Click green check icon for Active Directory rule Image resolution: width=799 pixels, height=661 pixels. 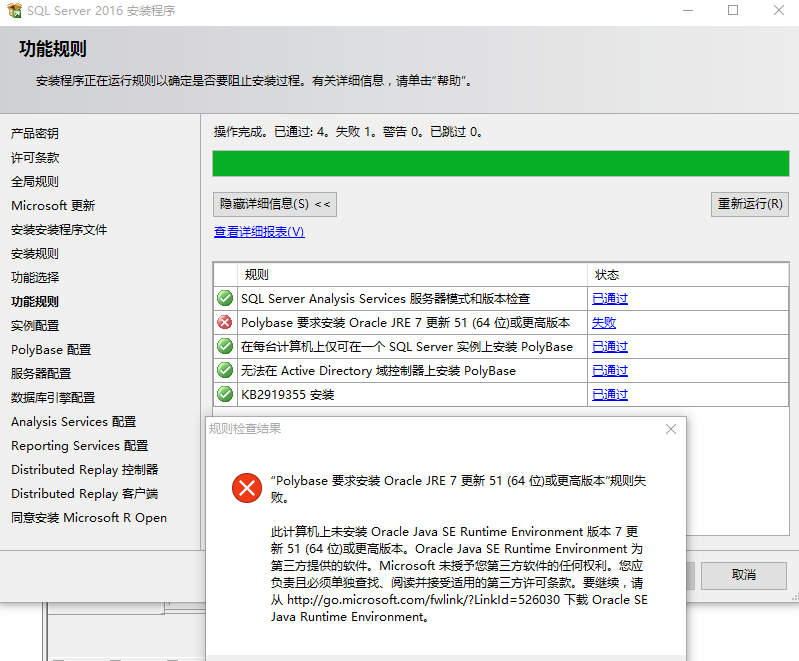[x=225, y=370]
